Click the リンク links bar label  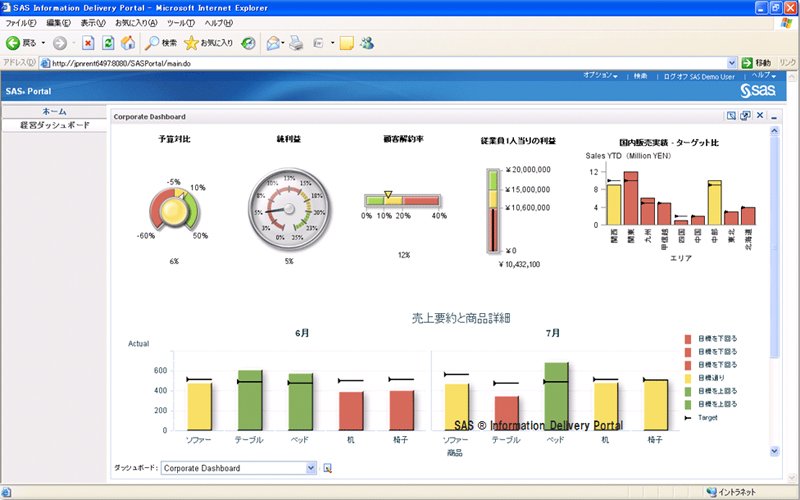[787, 62]
